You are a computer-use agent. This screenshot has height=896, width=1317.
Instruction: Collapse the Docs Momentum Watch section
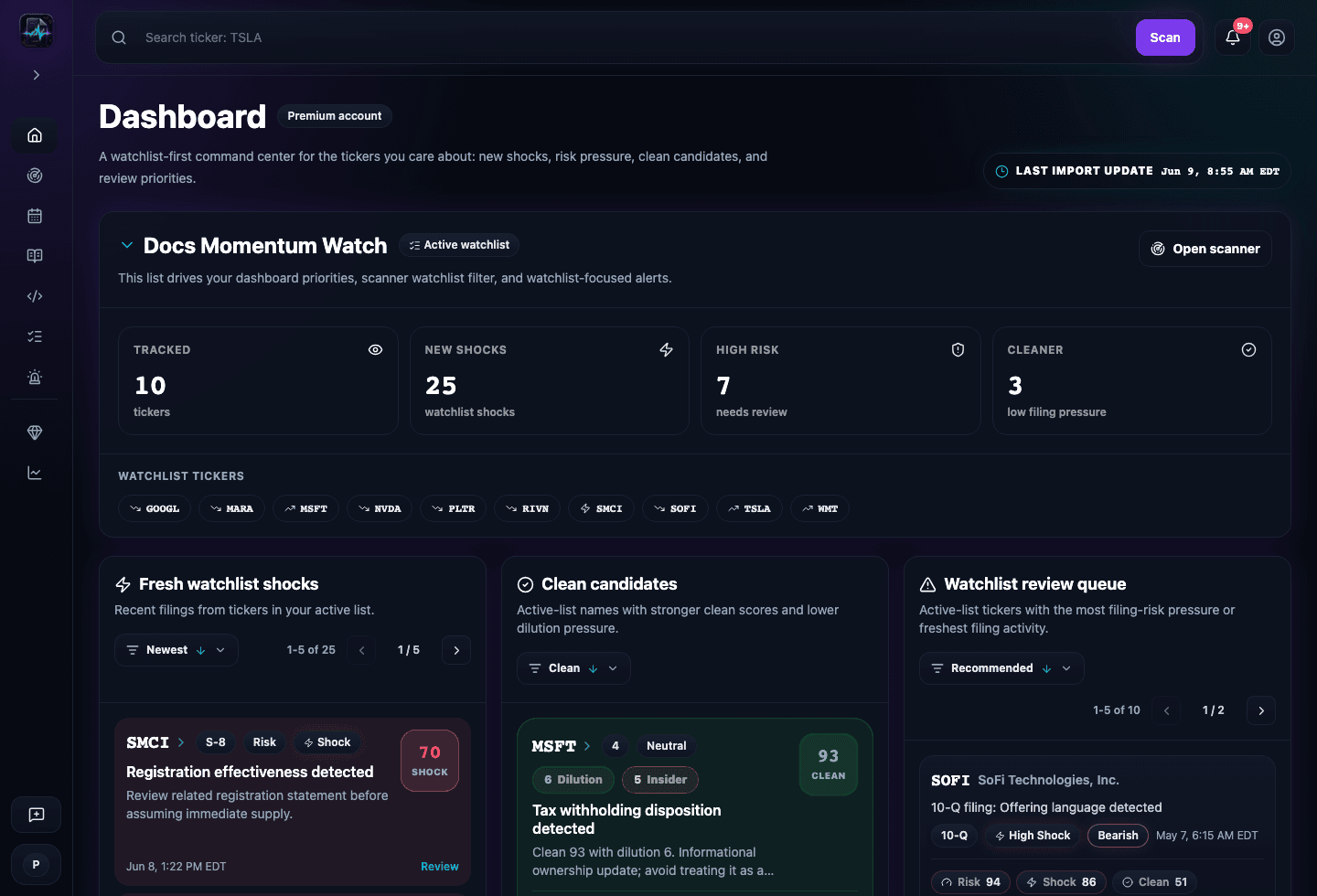click(127, 245)
